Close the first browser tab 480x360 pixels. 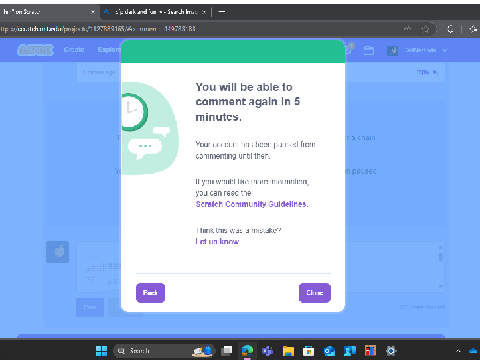tap(93, 12)
